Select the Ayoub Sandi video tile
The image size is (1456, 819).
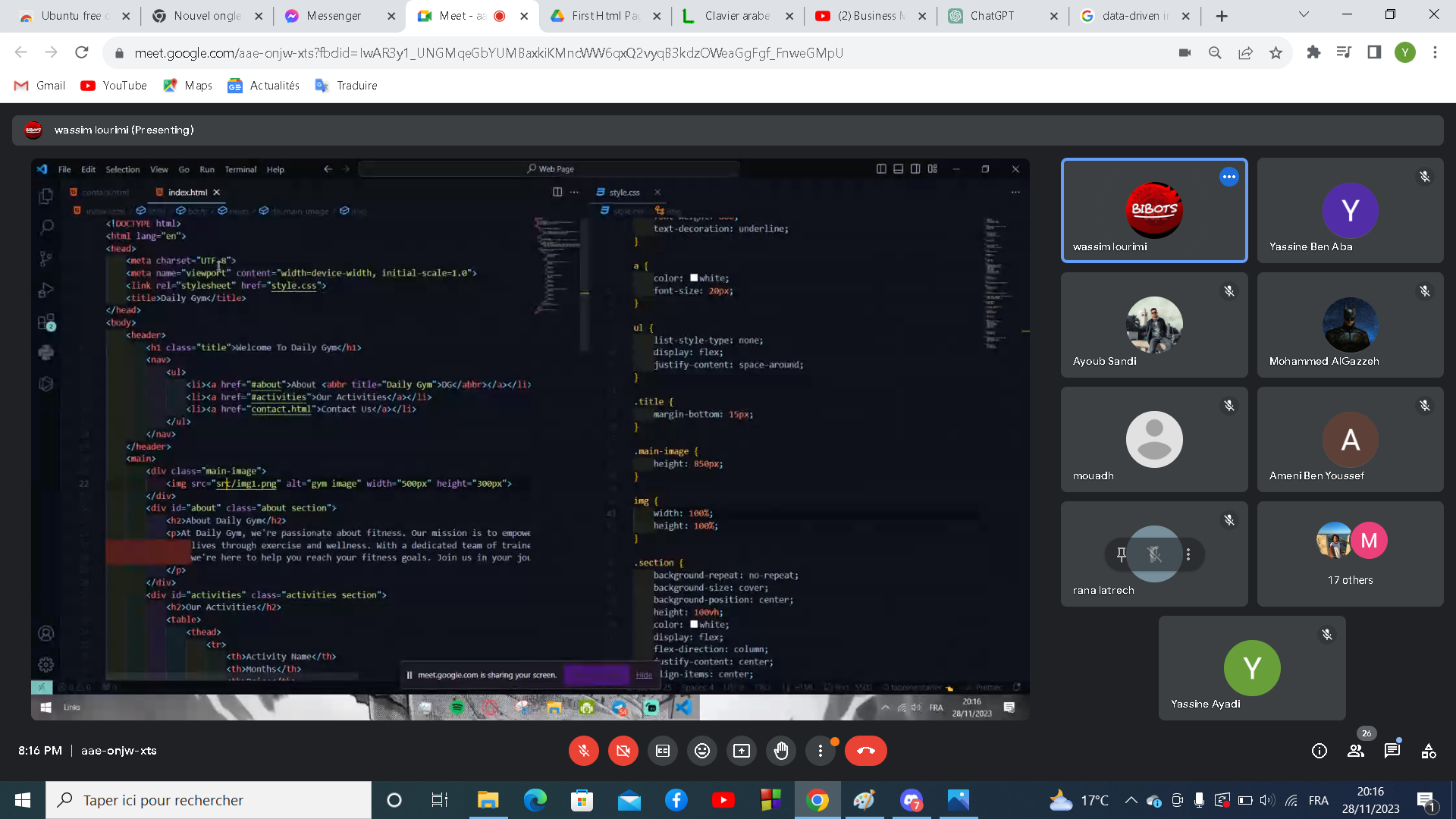pyautogui.click(x=1154, y=325)
